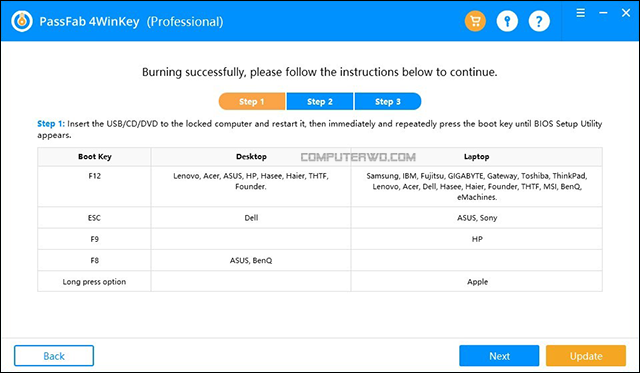Screen dimensions: 640x373
Task: Click the orange shopping cart icon
Action: (475, 21)
